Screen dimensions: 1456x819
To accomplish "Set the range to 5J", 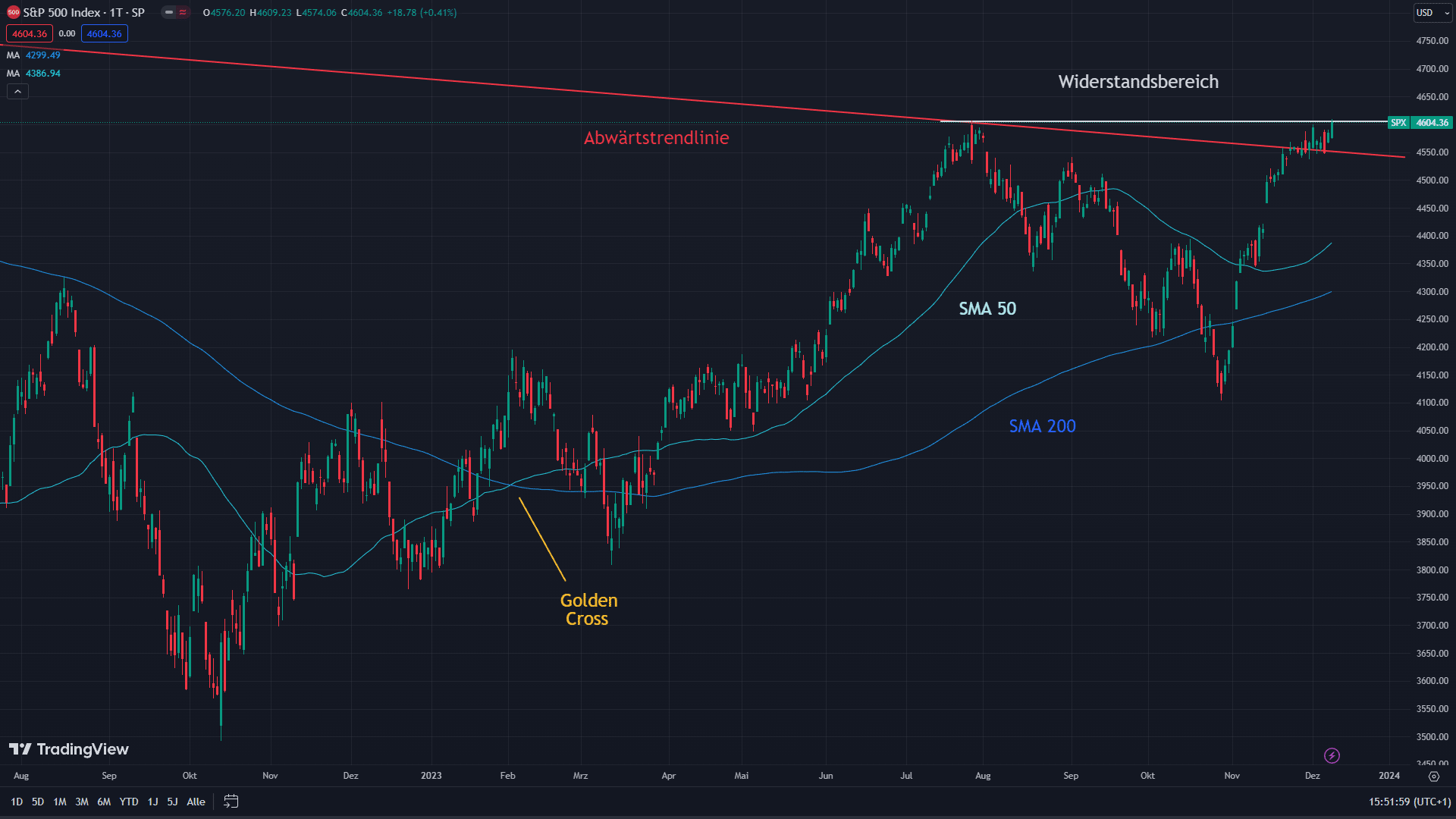I will (172, 802).
